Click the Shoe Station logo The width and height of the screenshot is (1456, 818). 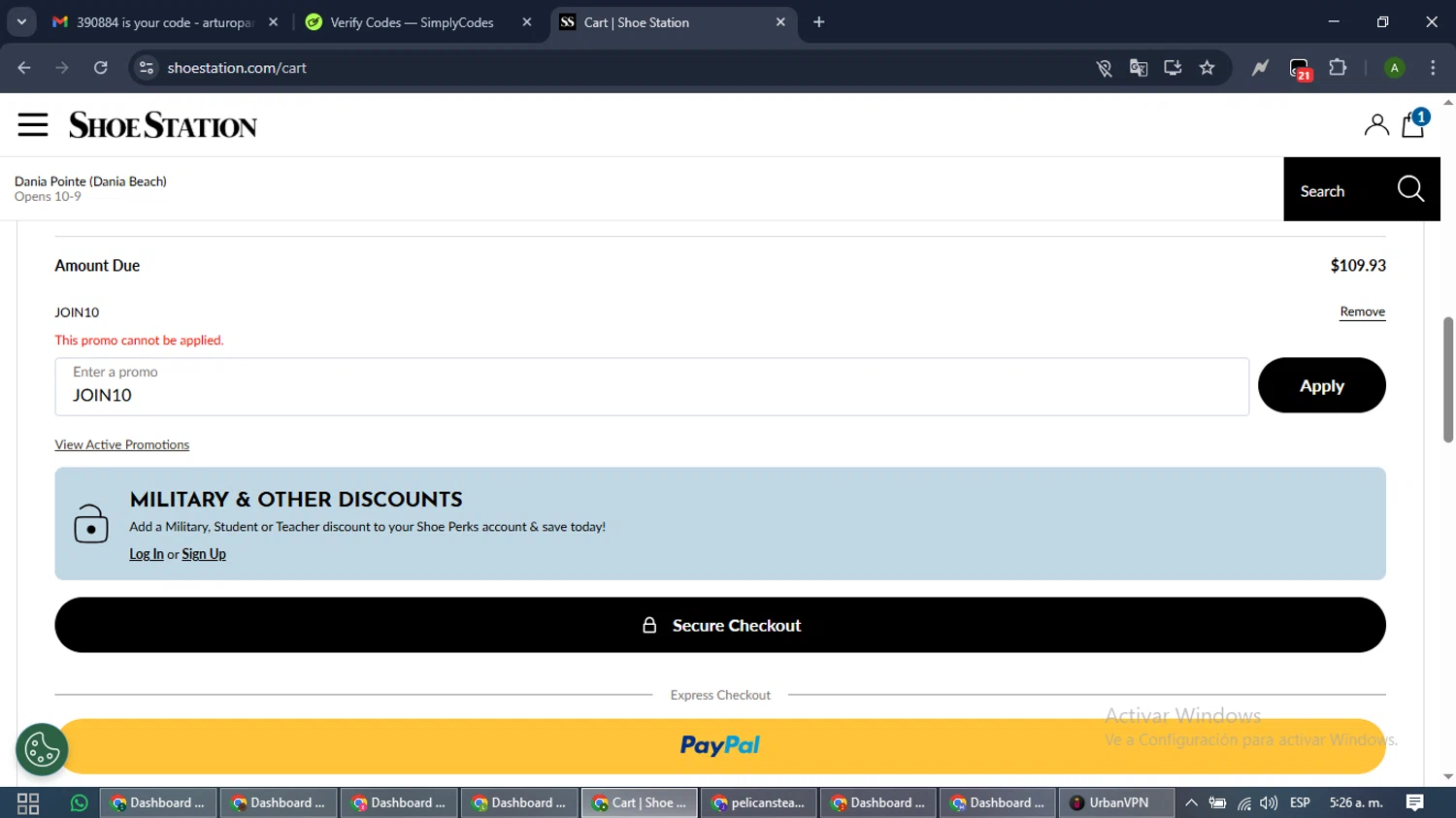click(163, 125)
